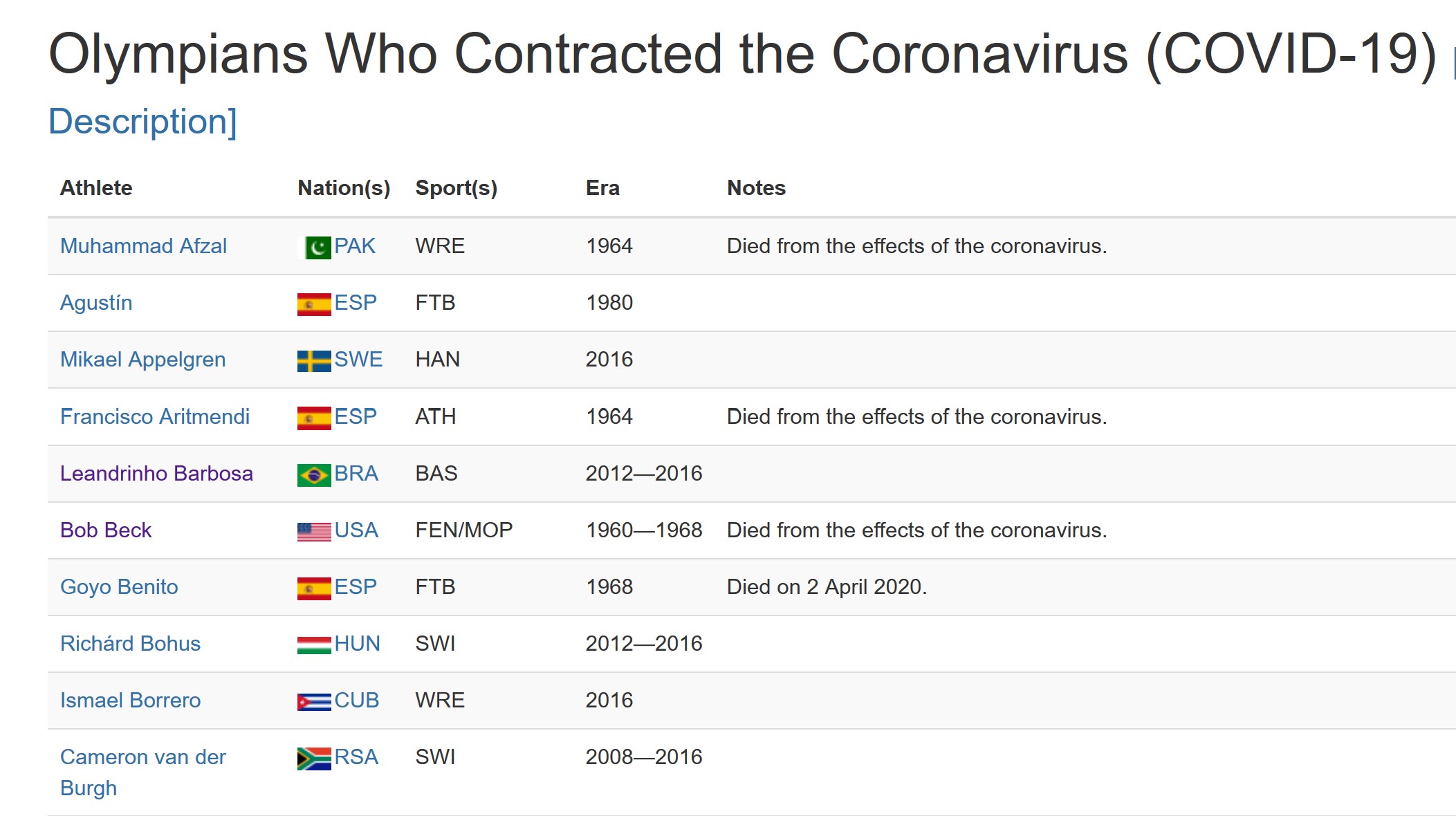Click the RSA country code link
This screenshot has height=816, width=1456.
[356, 757]
